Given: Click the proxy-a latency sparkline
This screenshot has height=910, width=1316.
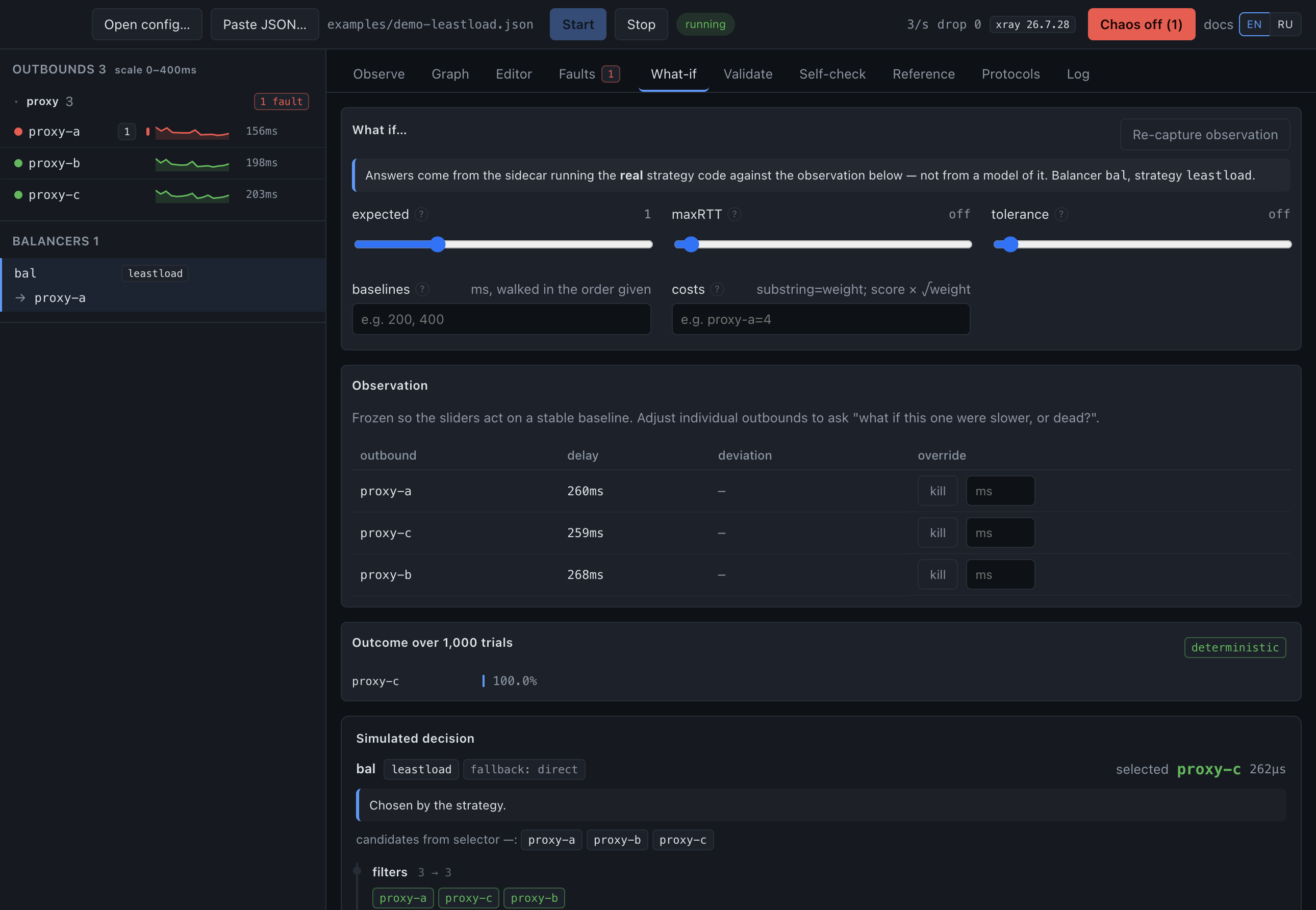Looking at the screenshot, I should tap(192, 132).
